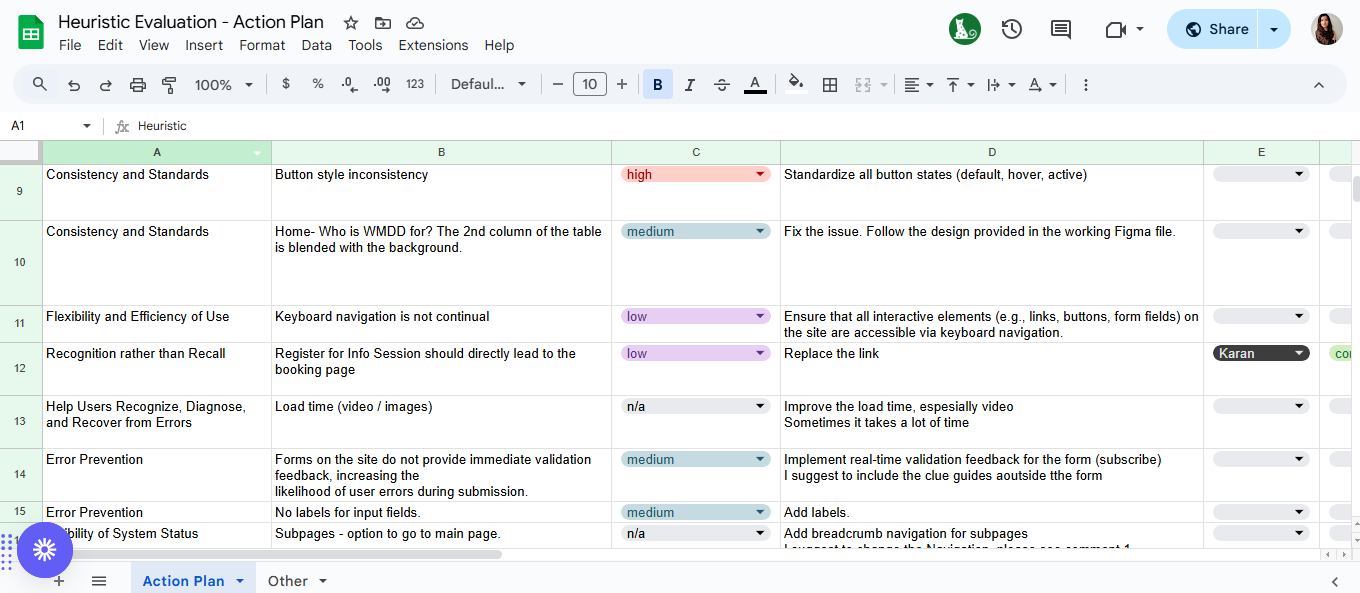The width and height of the screenshot is (1360, 593).
Task: Activate the paint format tool
Action: click(169, 85)
